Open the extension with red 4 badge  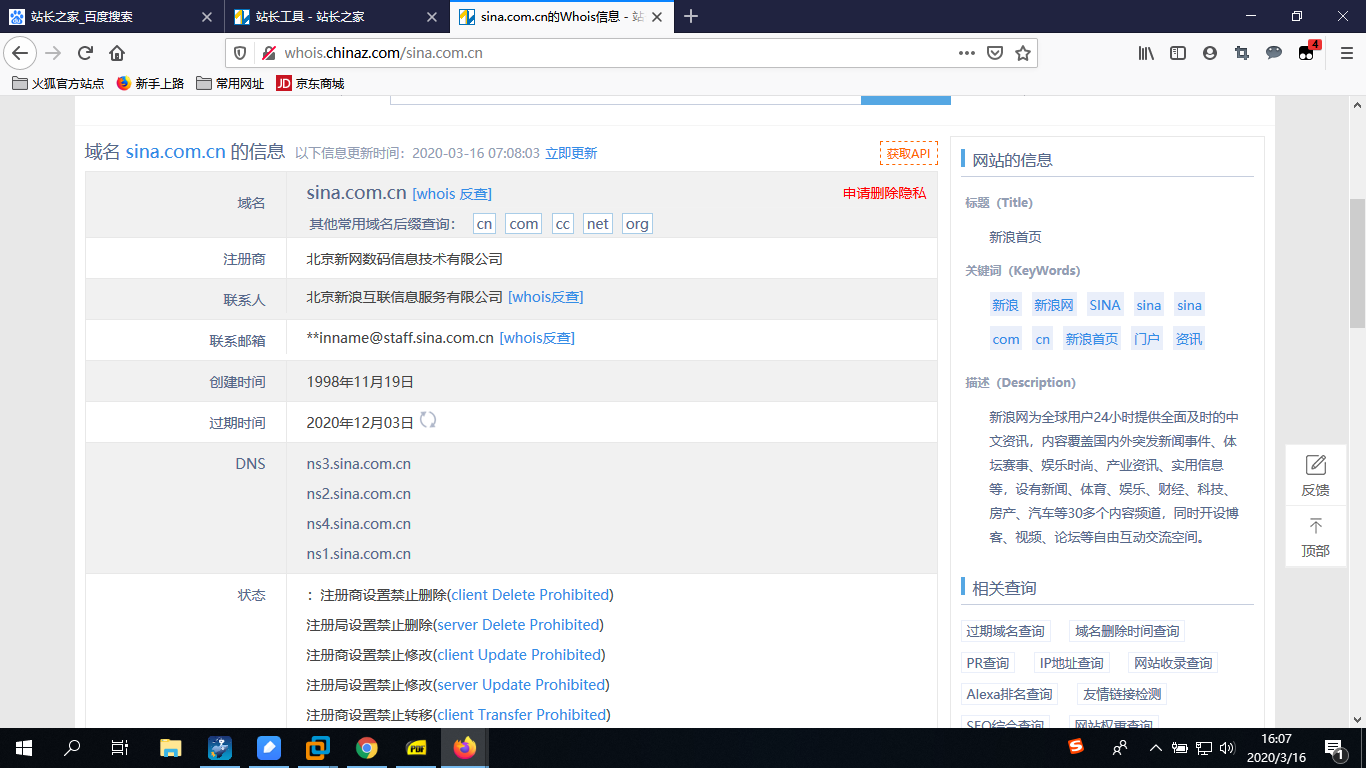click(x=1307, y=53)
